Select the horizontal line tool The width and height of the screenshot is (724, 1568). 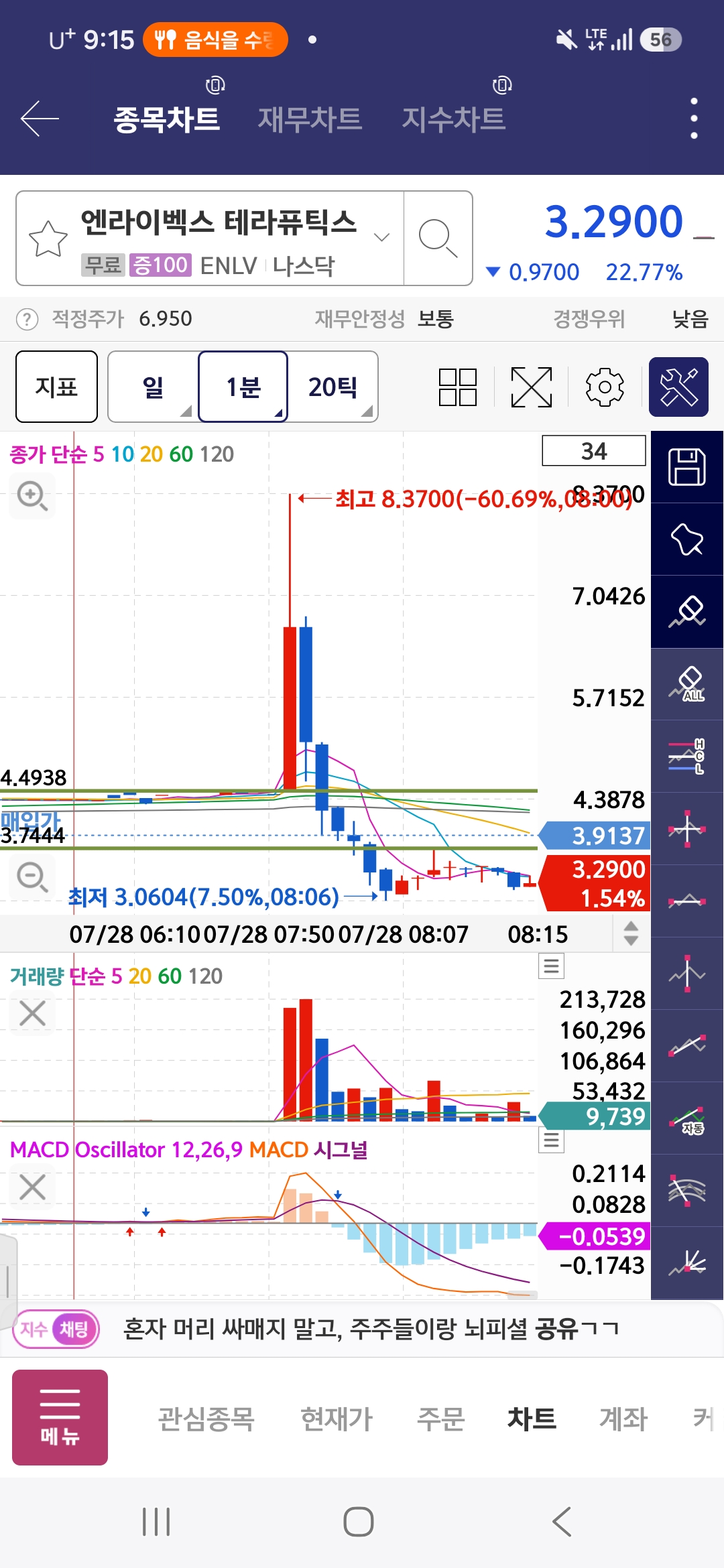pyautogui.click(x=687, y=901)
